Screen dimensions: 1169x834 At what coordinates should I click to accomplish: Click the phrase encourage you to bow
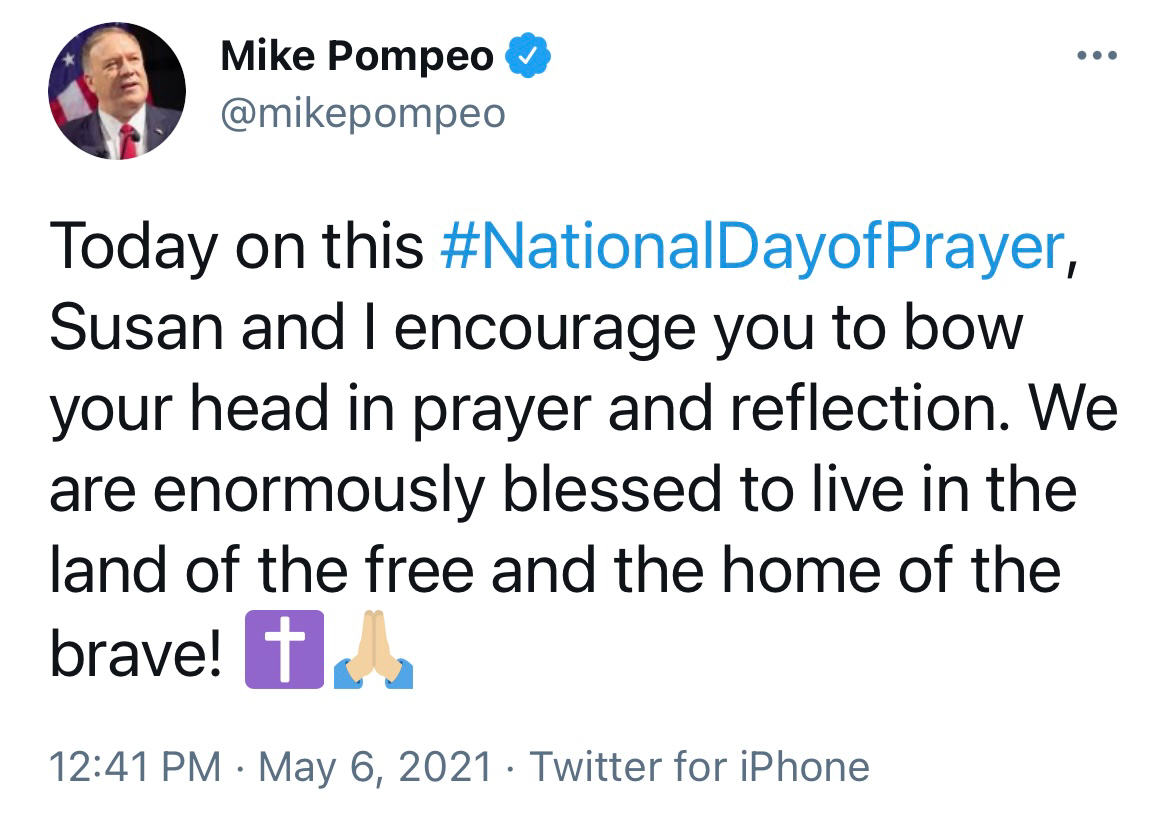point(708,330)
